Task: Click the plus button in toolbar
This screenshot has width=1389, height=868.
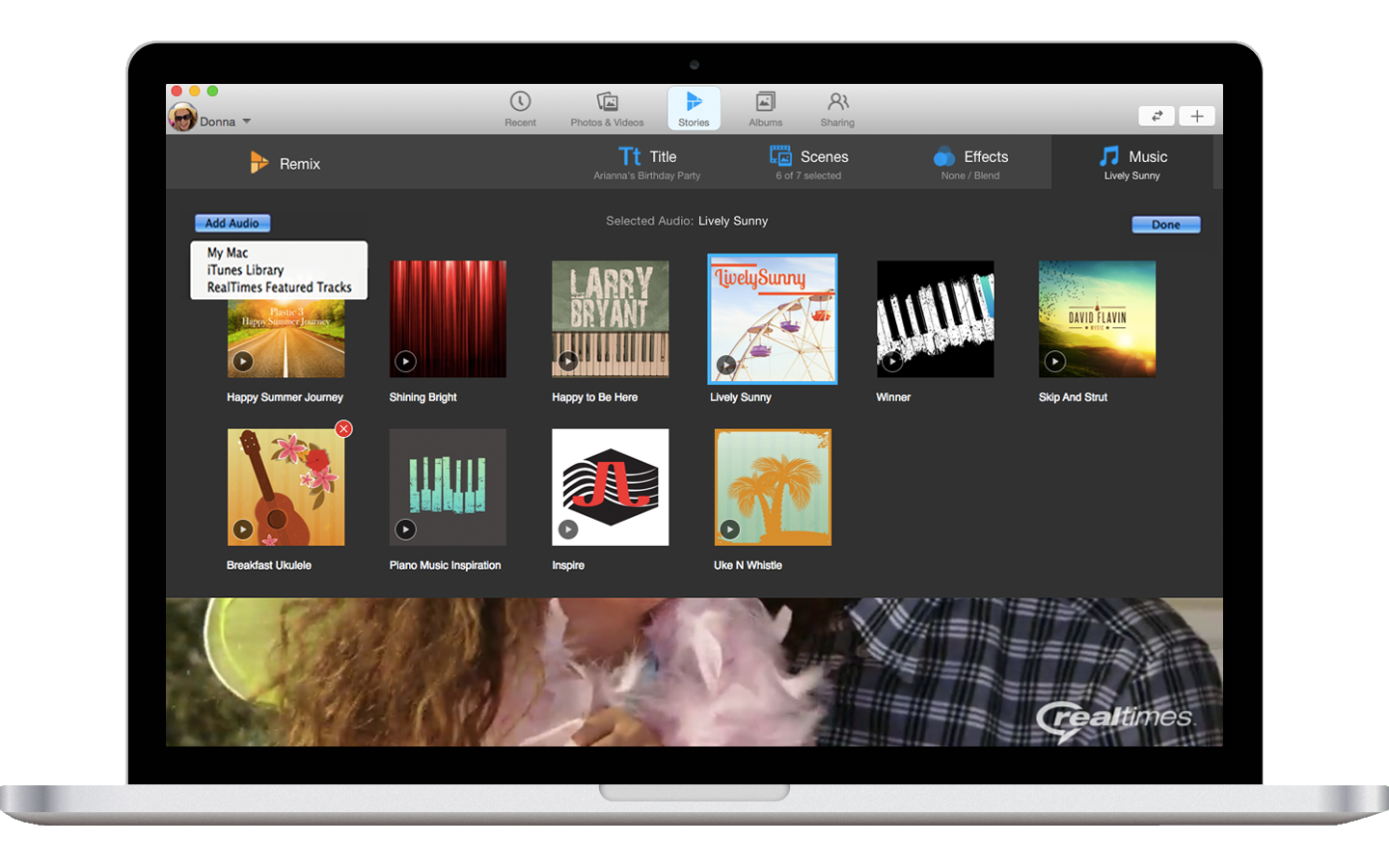Action: 1197,116
